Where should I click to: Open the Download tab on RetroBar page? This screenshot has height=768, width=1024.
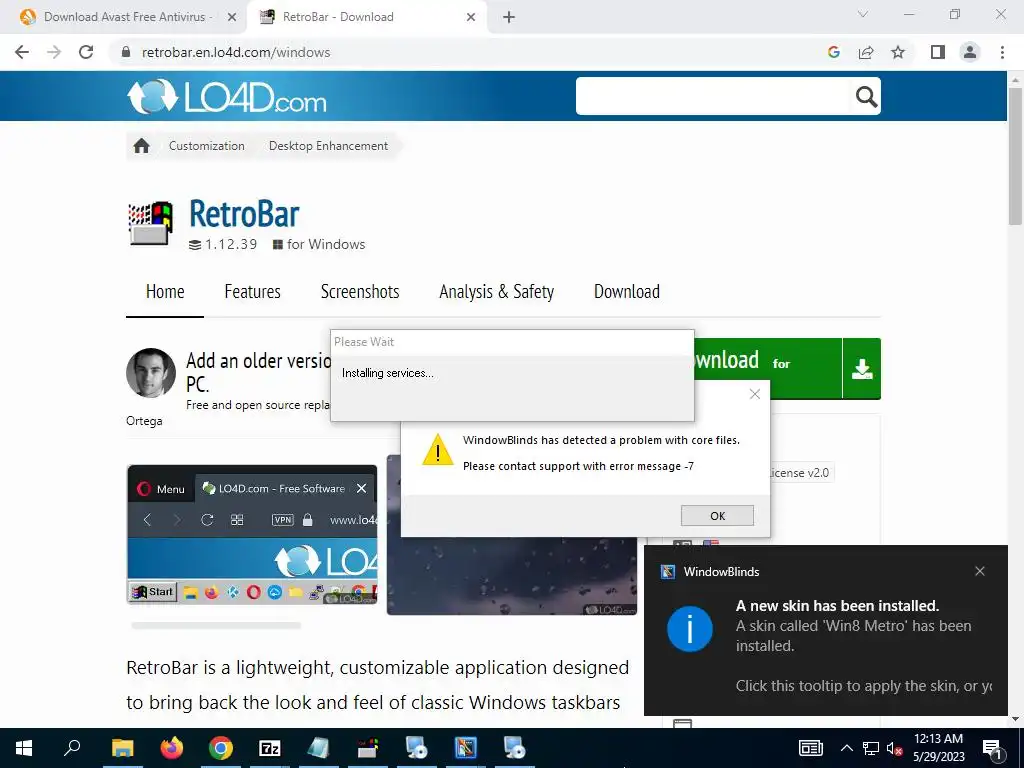click(x=627, y=291)
